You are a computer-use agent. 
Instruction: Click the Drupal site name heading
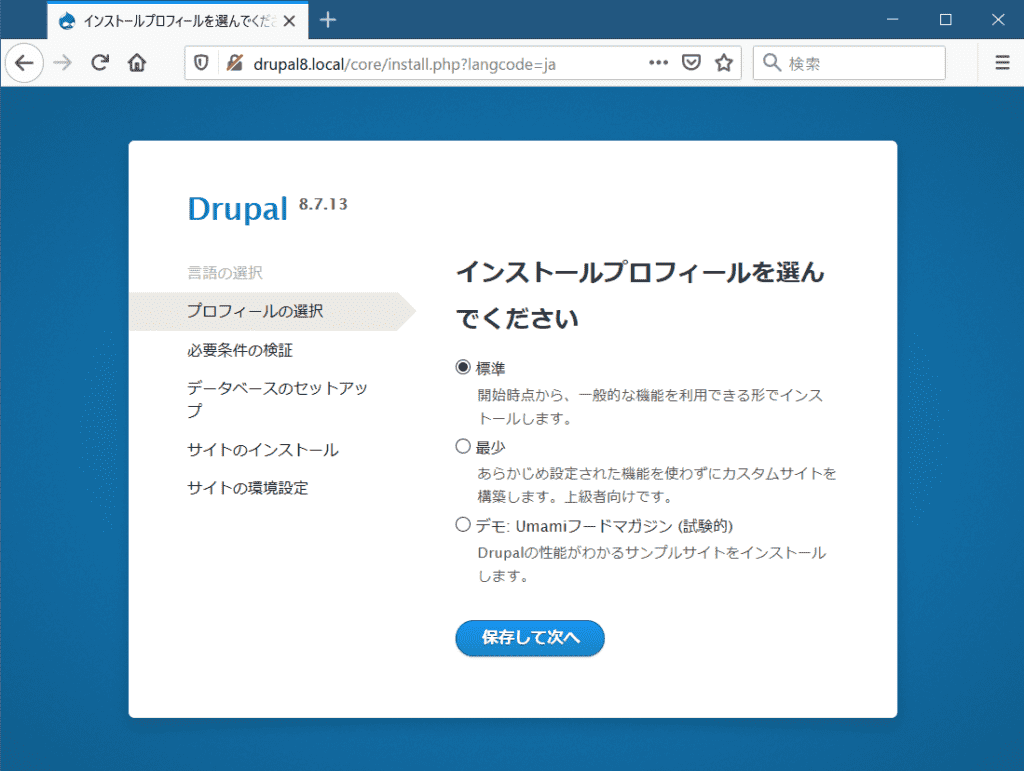tap(238, 210)
